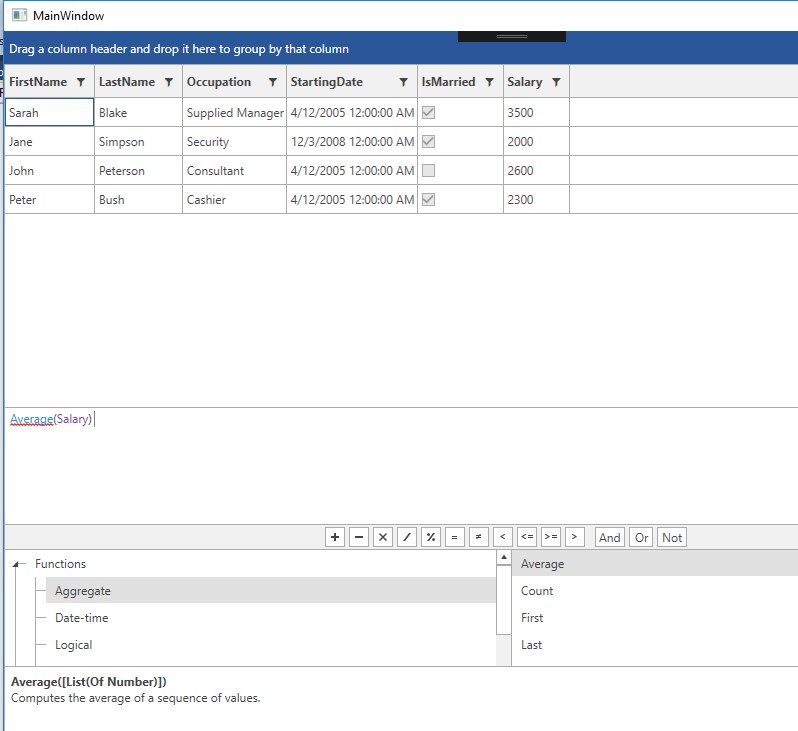Image resolution: width=798 pixels, height=731 pixels.
Task: Insert the divide operator
Action: (407, 537)
